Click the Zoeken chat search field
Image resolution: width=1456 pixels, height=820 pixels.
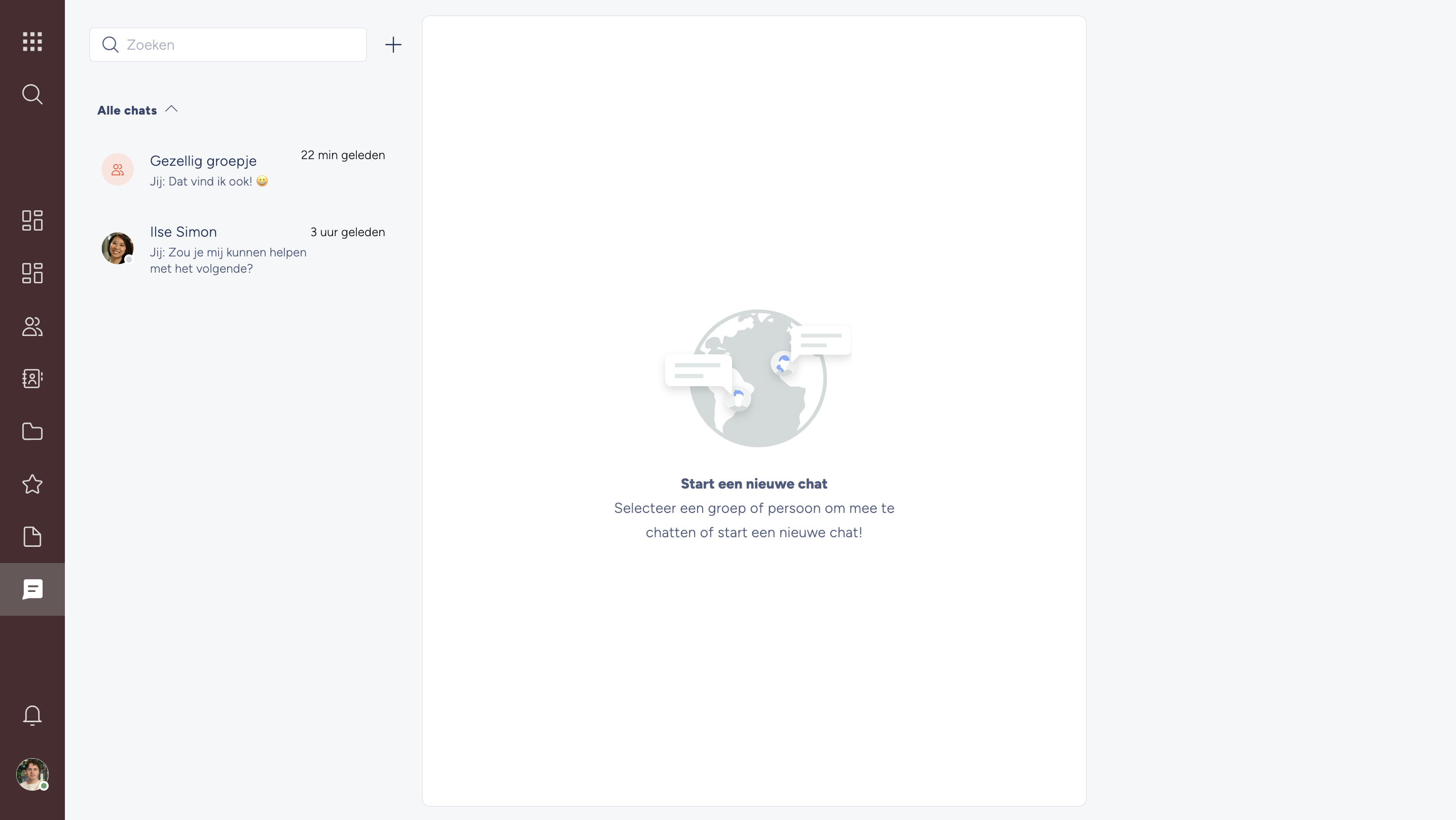(x=228, y=45)
